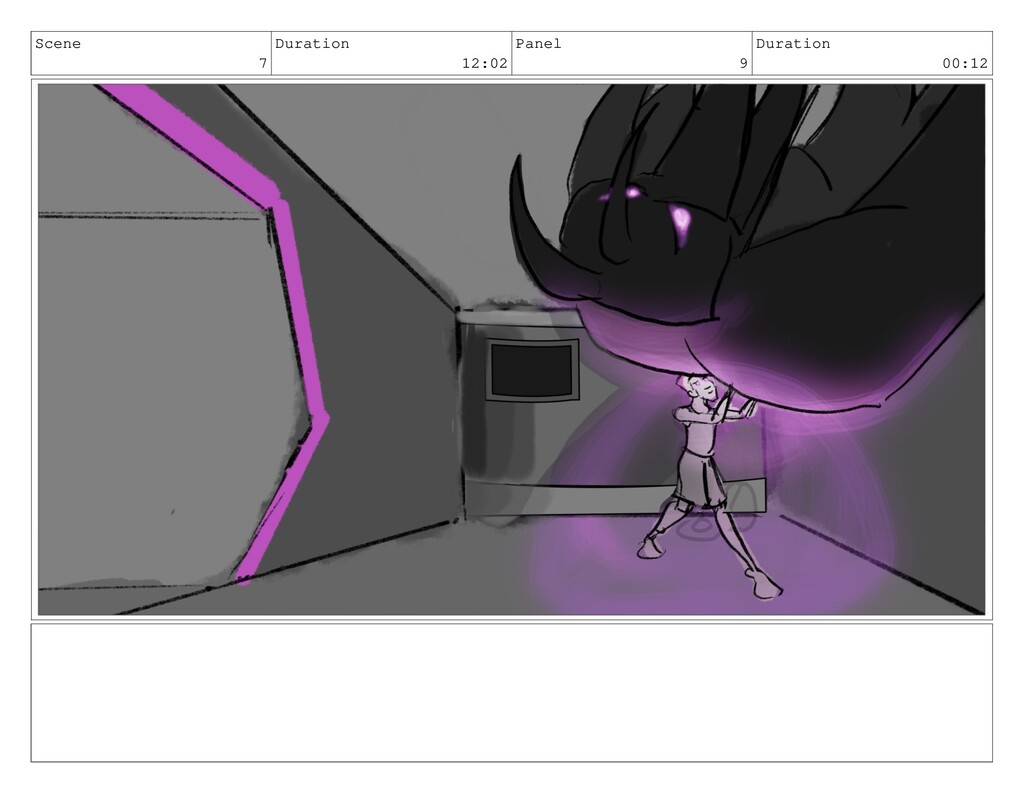Select the panel number '9'
Image resolution: width=1024 pixels, height=793 pixels.
coord(743,63)
